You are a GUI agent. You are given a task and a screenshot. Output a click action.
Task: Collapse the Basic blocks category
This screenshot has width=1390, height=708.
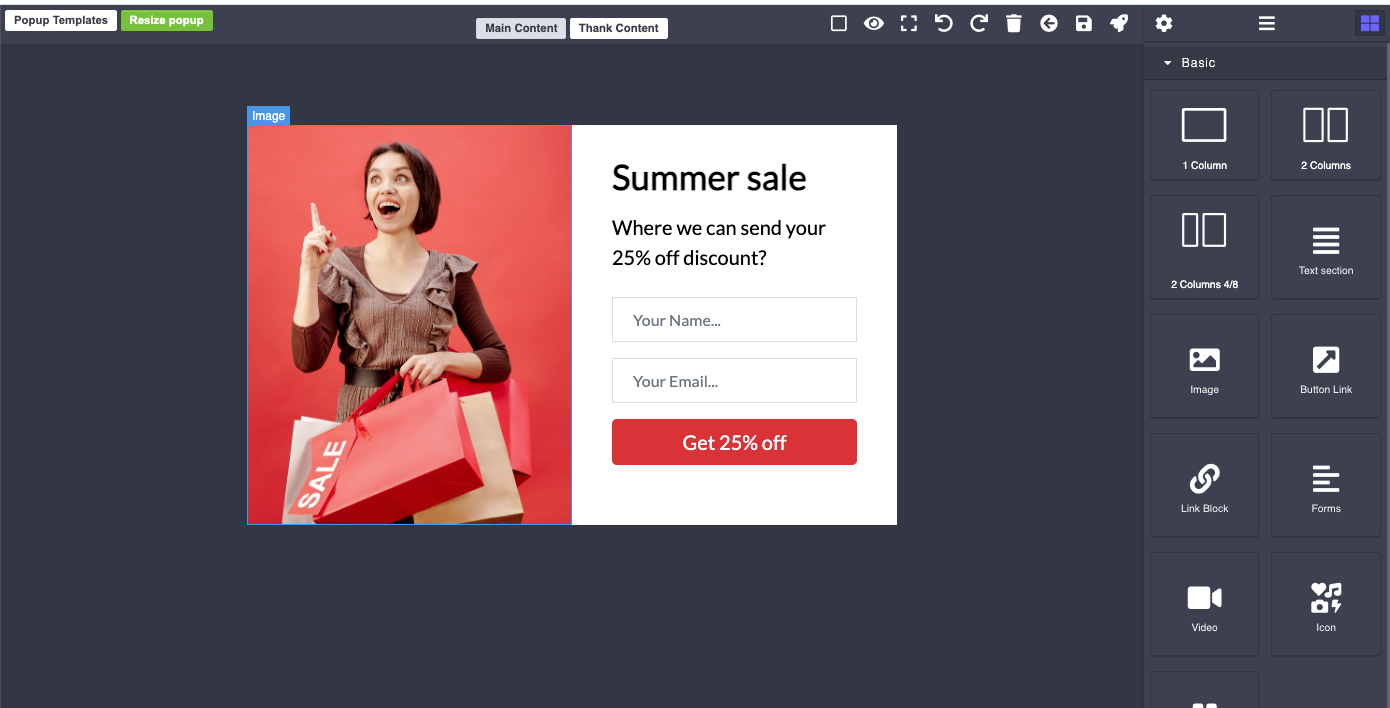pyautogui.click(x=1190, y=62)
